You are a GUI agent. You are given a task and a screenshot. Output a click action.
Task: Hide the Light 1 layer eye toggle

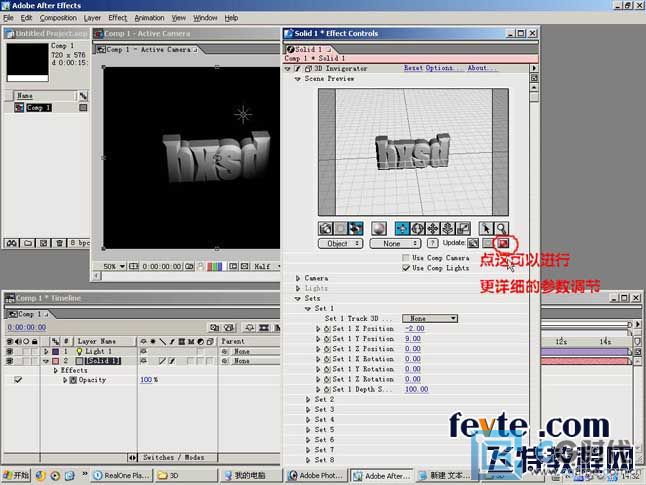point(9,351)
